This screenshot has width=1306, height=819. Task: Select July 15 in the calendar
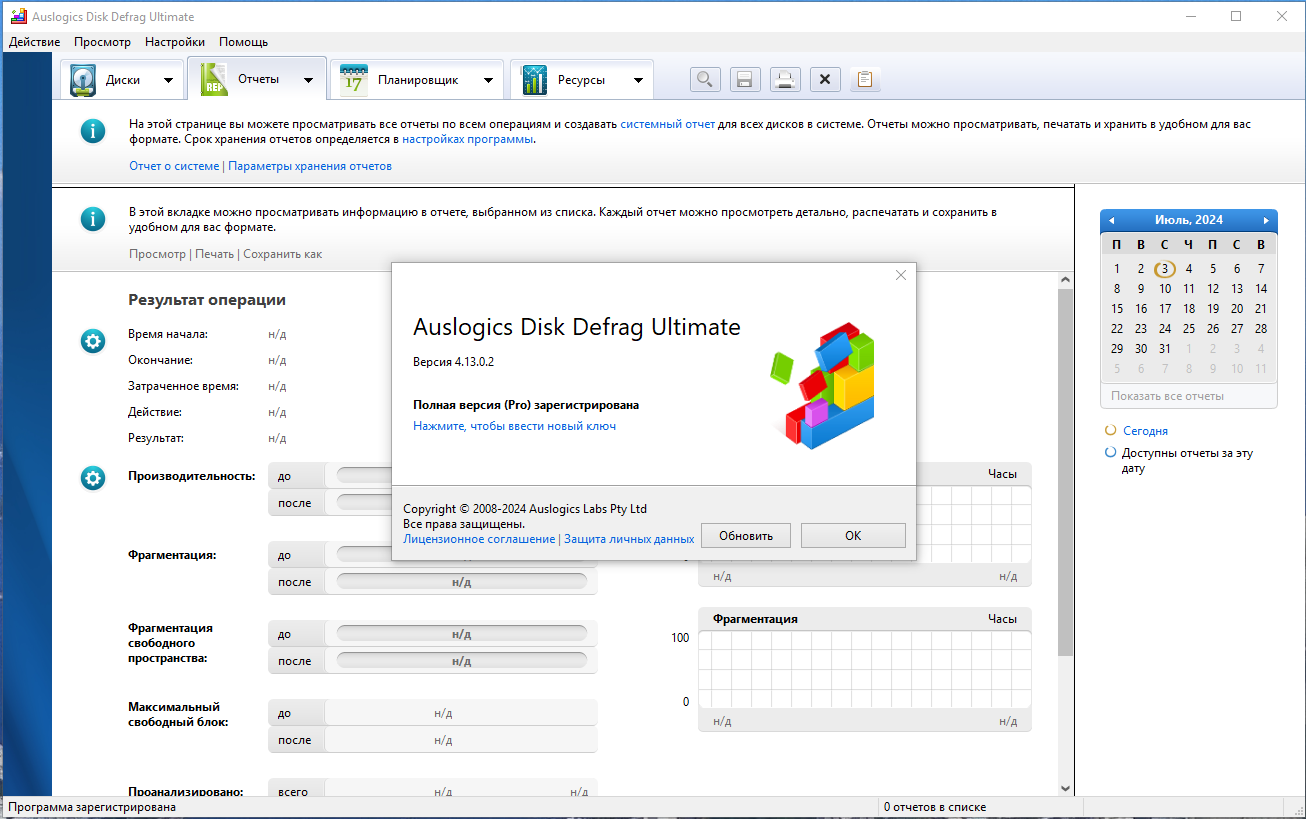[1116, 309]
